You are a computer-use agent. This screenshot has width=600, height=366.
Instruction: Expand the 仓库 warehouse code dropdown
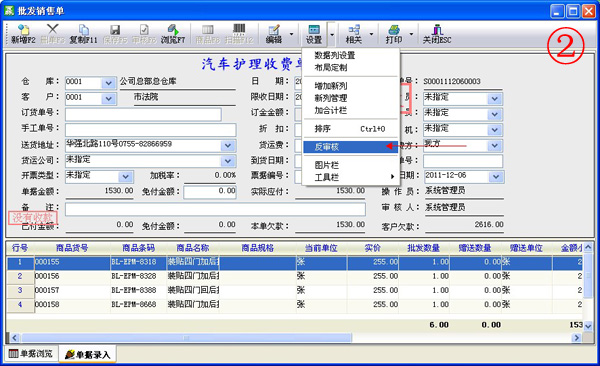point(109,83)
